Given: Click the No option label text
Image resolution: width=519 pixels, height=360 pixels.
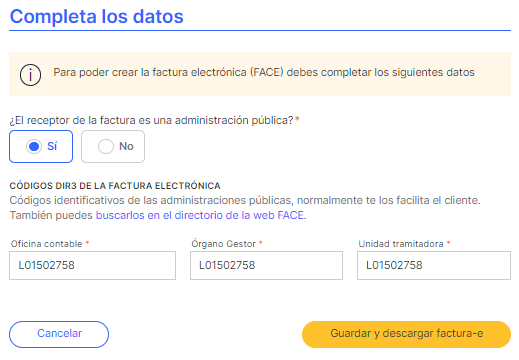Looking at the screenshot, I should tap(126, 146).
